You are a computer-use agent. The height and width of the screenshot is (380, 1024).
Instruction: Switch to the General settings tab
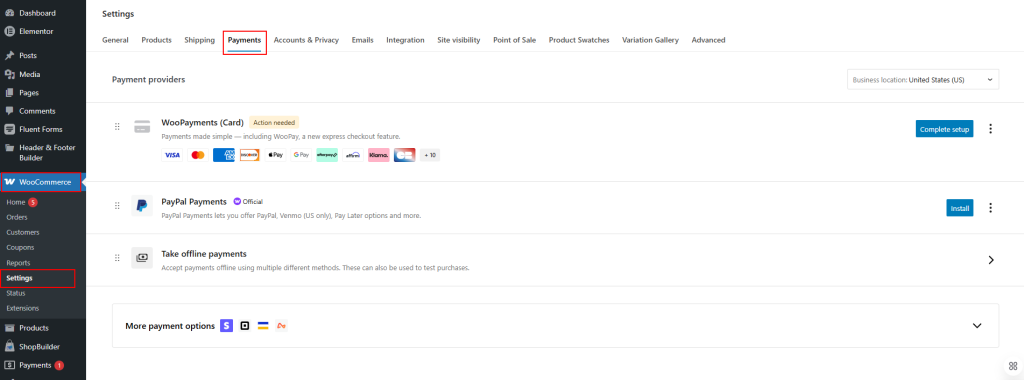point(115,40)
